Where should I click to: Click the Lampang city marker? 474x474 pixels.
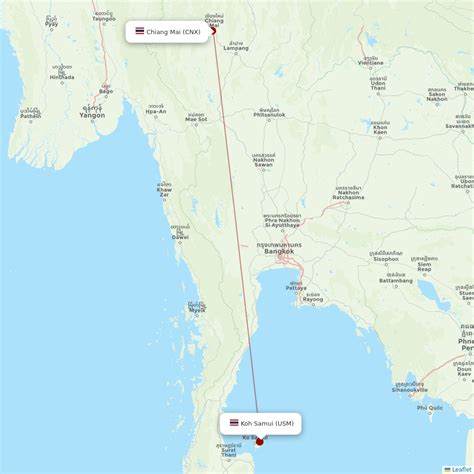[236, 53]
